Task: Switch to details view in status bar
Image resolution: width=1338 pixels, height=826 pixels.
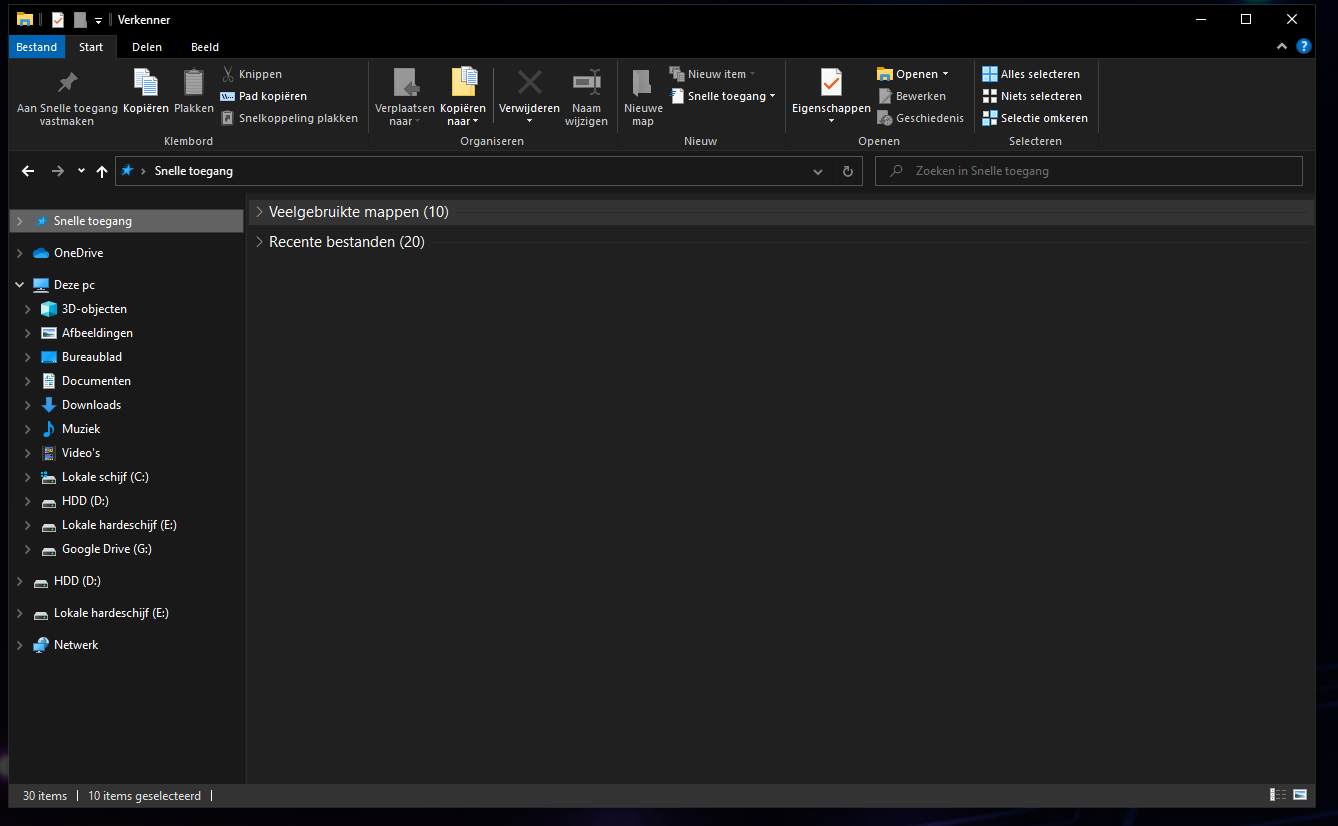Action: point(1278,796)
